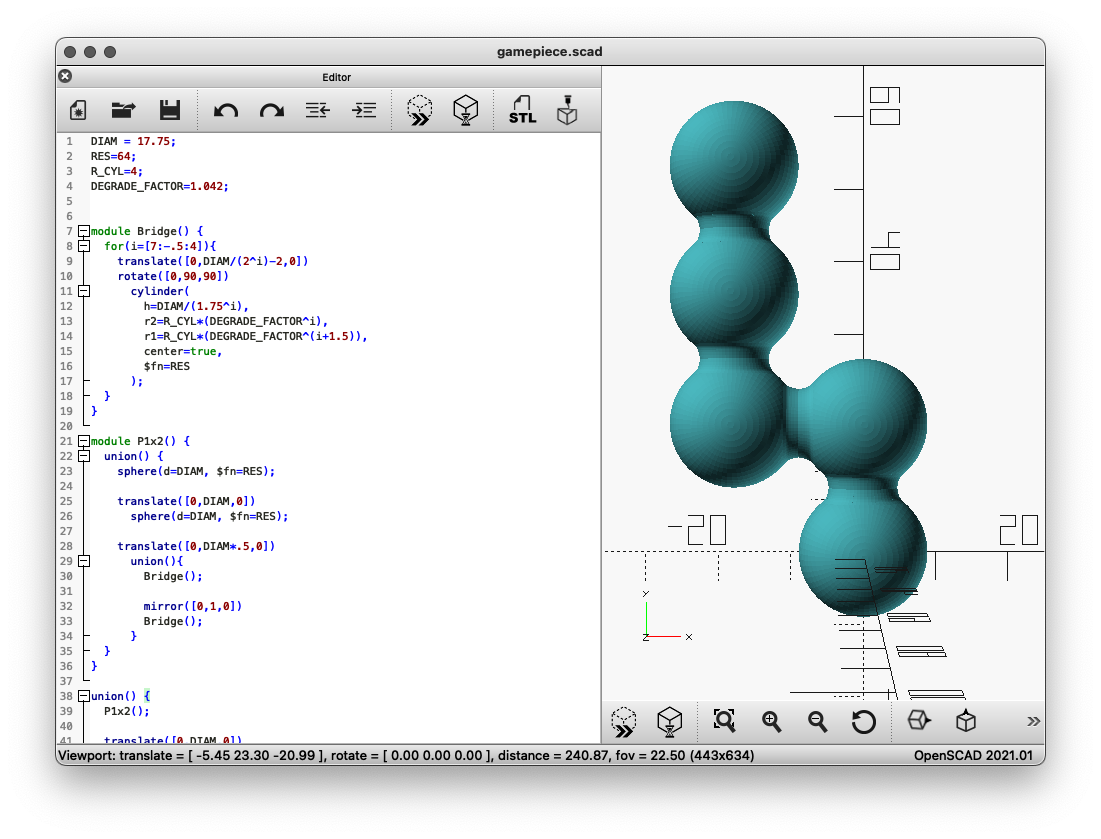This screenshot has height=839, width=1101.
Task: Send the design to 3D printing
Action: [x=568, y=111]
